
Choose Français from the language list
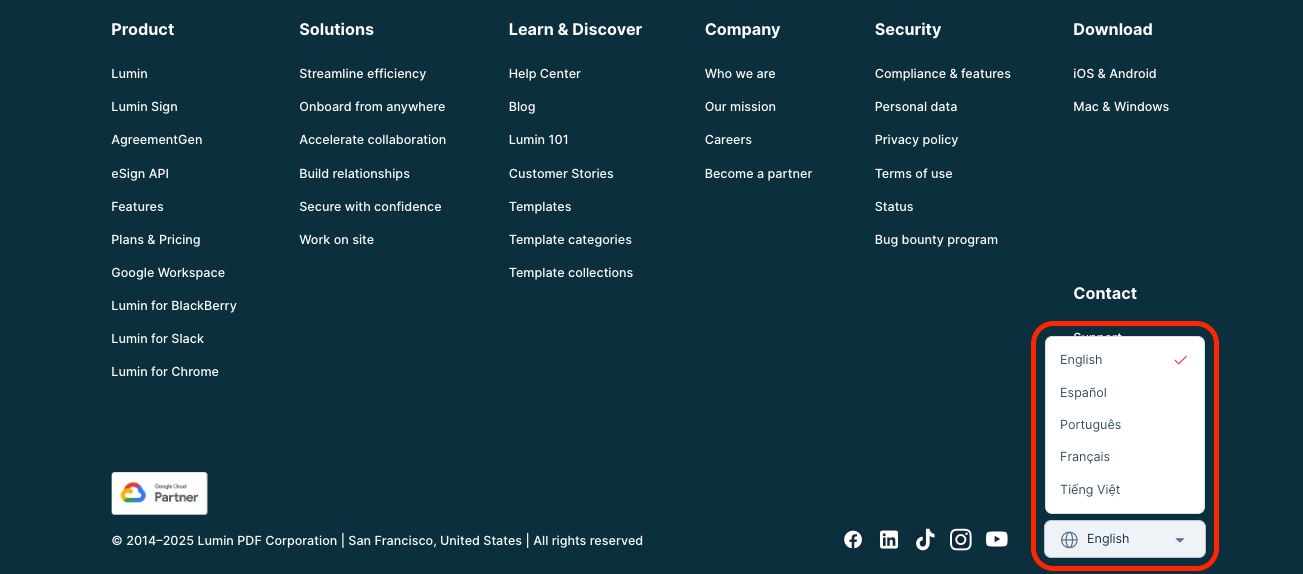[1125, 457]
